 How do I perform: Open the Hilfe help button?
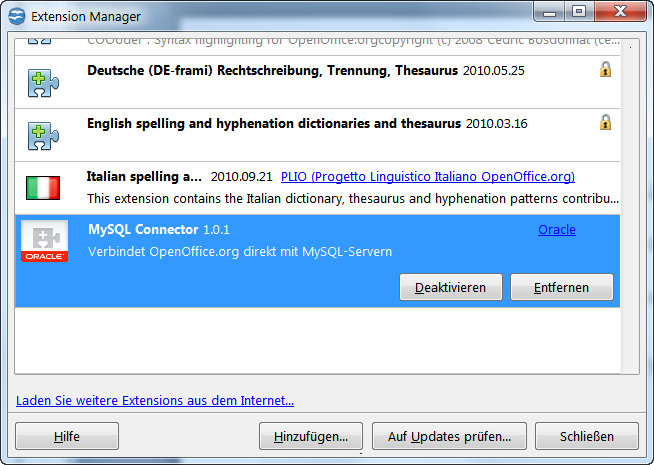(67, 436)
